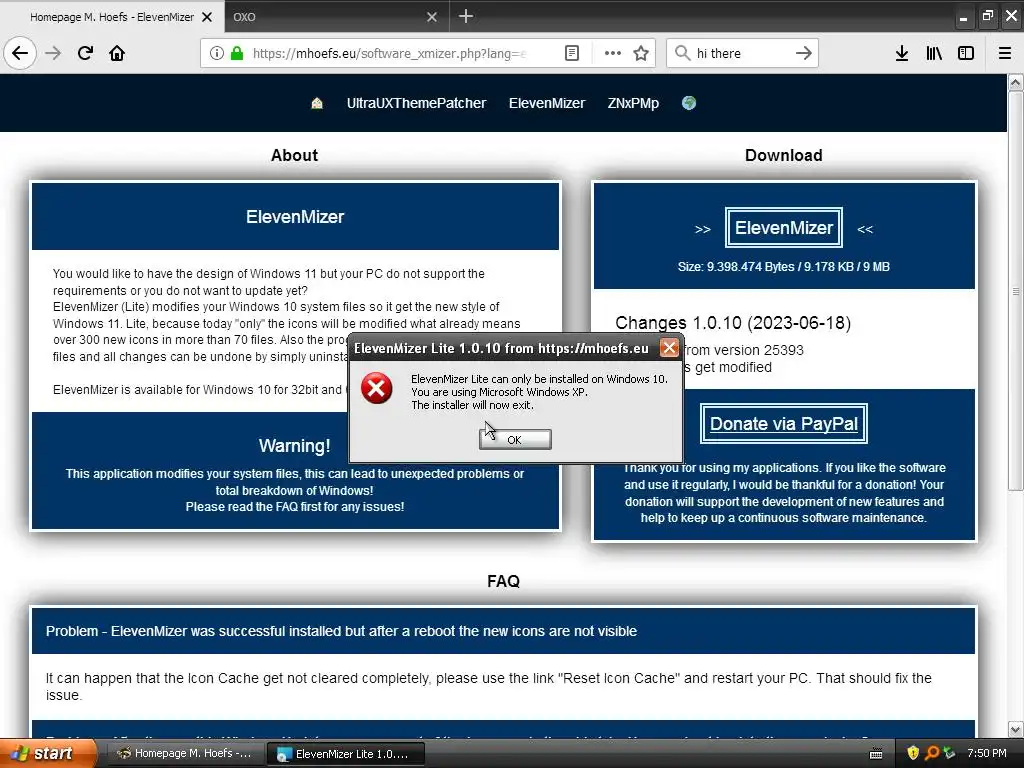
Task: Click the globe language icon
Action: tap(688, 103)
